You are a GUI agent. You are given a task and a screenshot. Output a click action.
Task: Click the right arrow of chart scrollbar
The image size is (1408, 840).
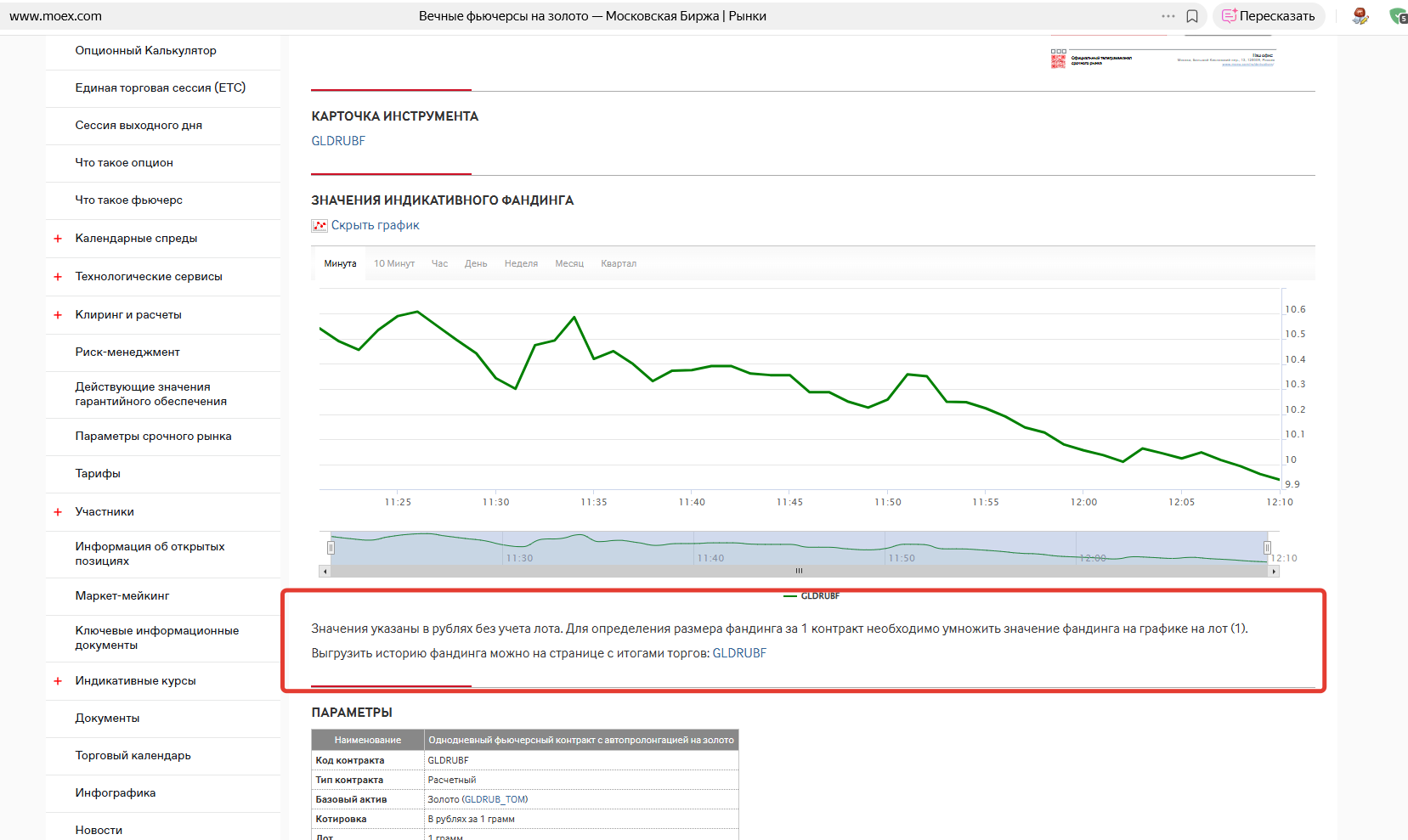(x=1273, y=572)
